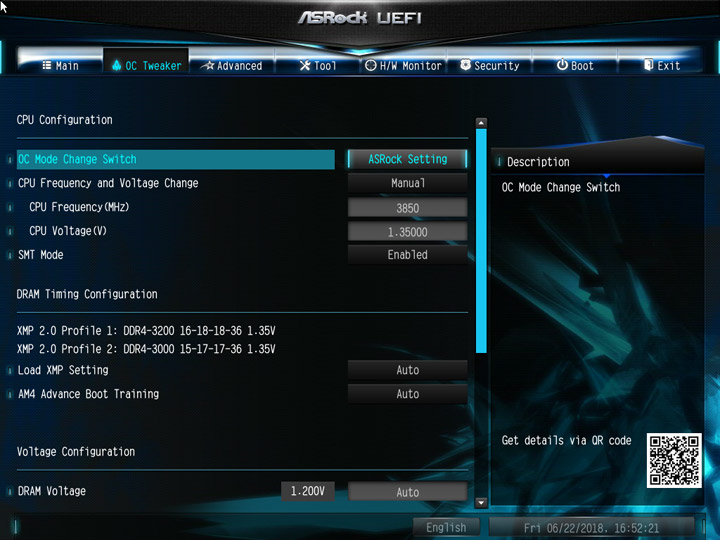The width and height of the screenshot is (720, 540).
Task: Select AM4 Advance Boot Training label
Action: click(x=88, y=394)
